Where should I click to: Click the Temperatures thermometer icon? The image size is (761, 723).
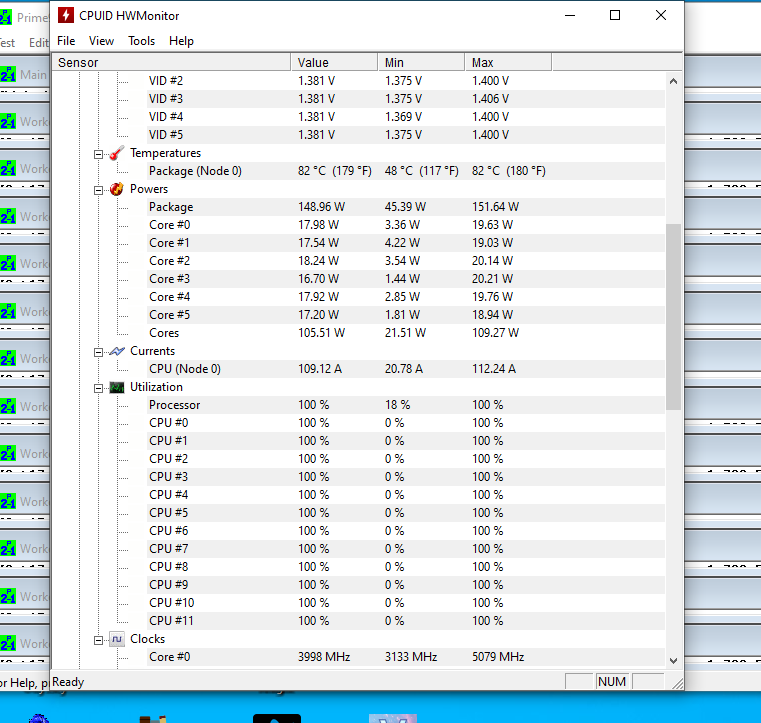click(116, 153)
